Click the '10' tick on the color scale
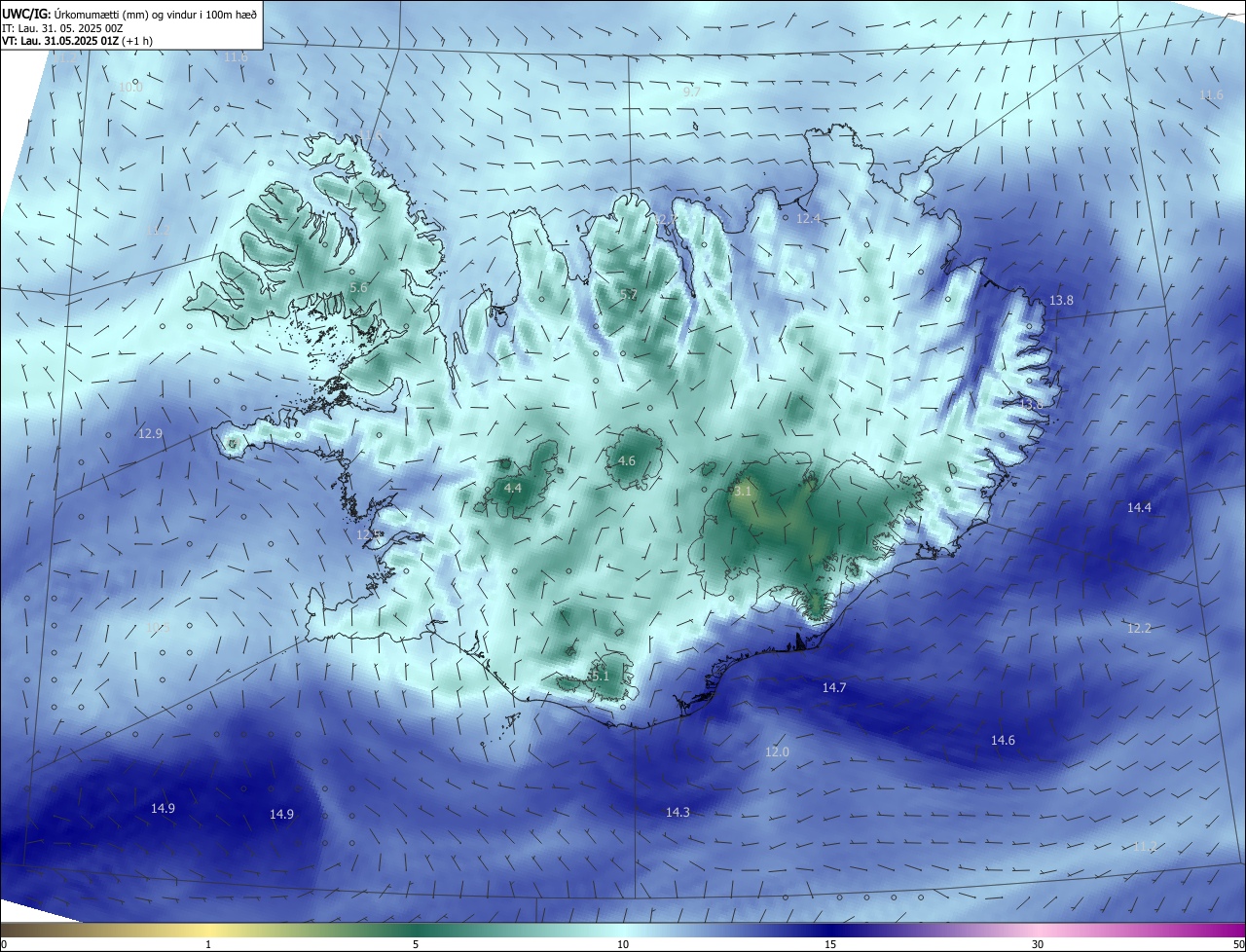The image size is (1246, 952). (x=623, y=944)
